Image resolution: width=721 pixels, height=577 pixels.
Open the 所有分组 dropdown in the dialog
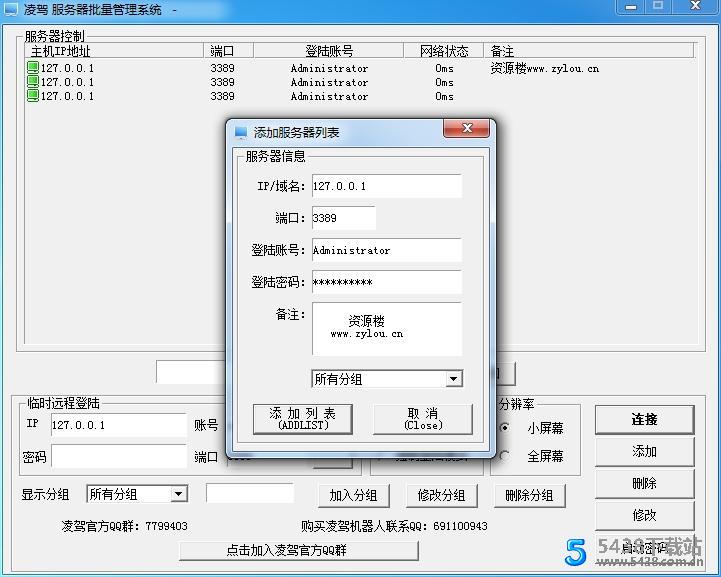453,379
